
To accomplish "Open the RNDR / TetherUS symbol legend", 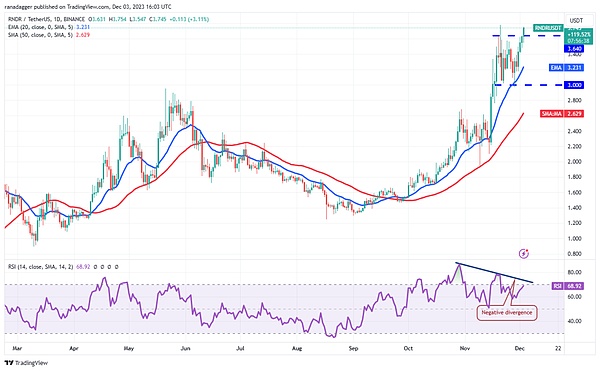I will pos(46,19).
